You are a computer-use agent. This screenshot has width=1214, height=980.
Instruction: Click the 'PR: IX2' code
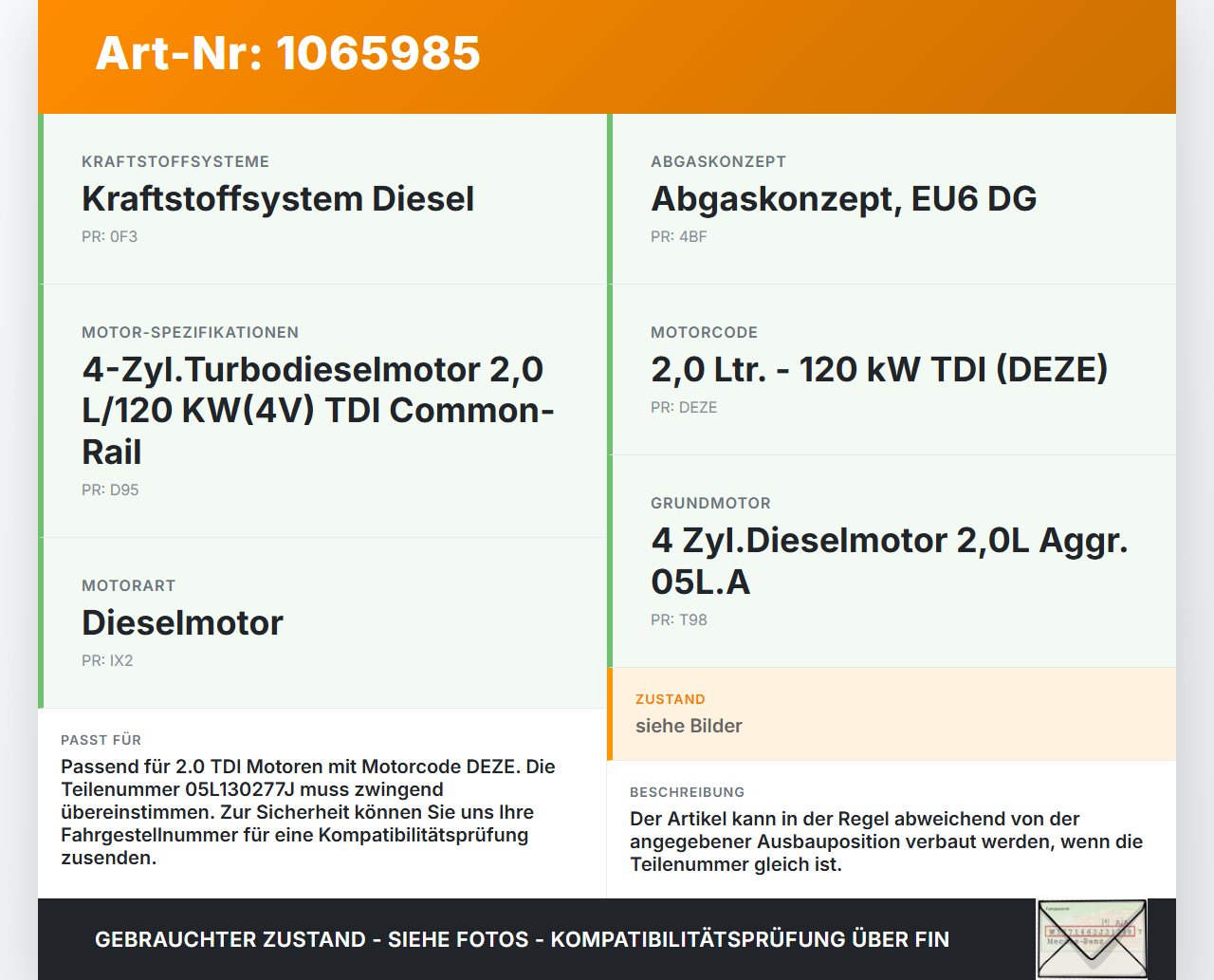[x=107, y=660]
